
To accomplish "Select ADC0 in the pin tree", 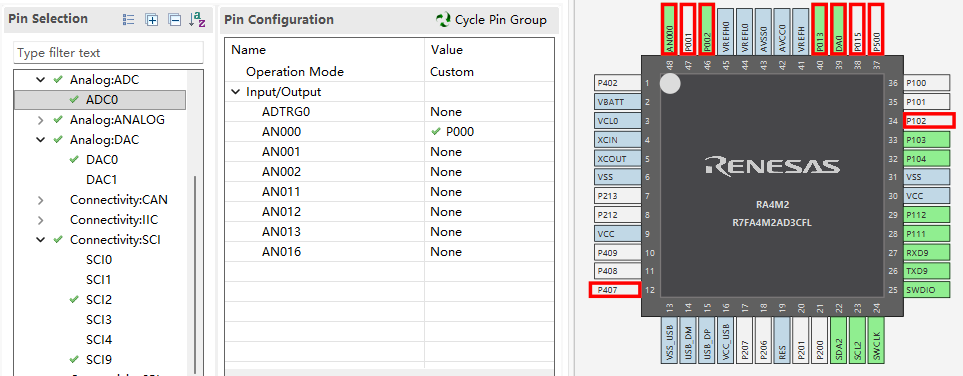I will pos(102,100).
